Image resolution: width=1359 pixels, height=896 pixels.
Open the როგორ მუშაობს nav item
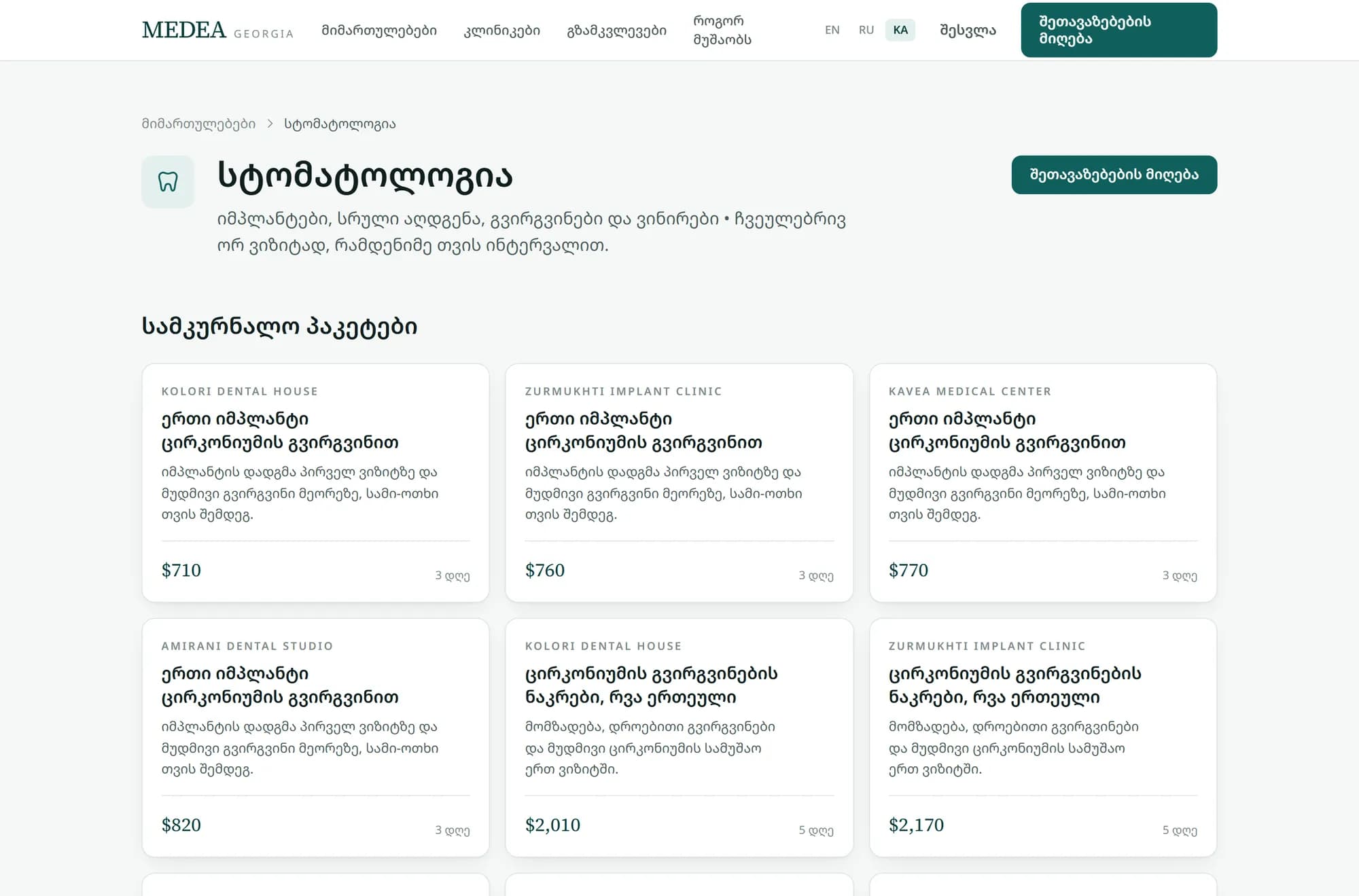click(x=722, y=31)
